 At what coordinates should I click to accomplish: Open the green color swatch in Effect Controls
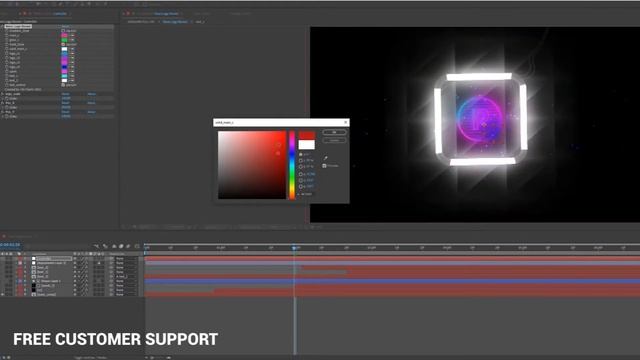(64, 40)
